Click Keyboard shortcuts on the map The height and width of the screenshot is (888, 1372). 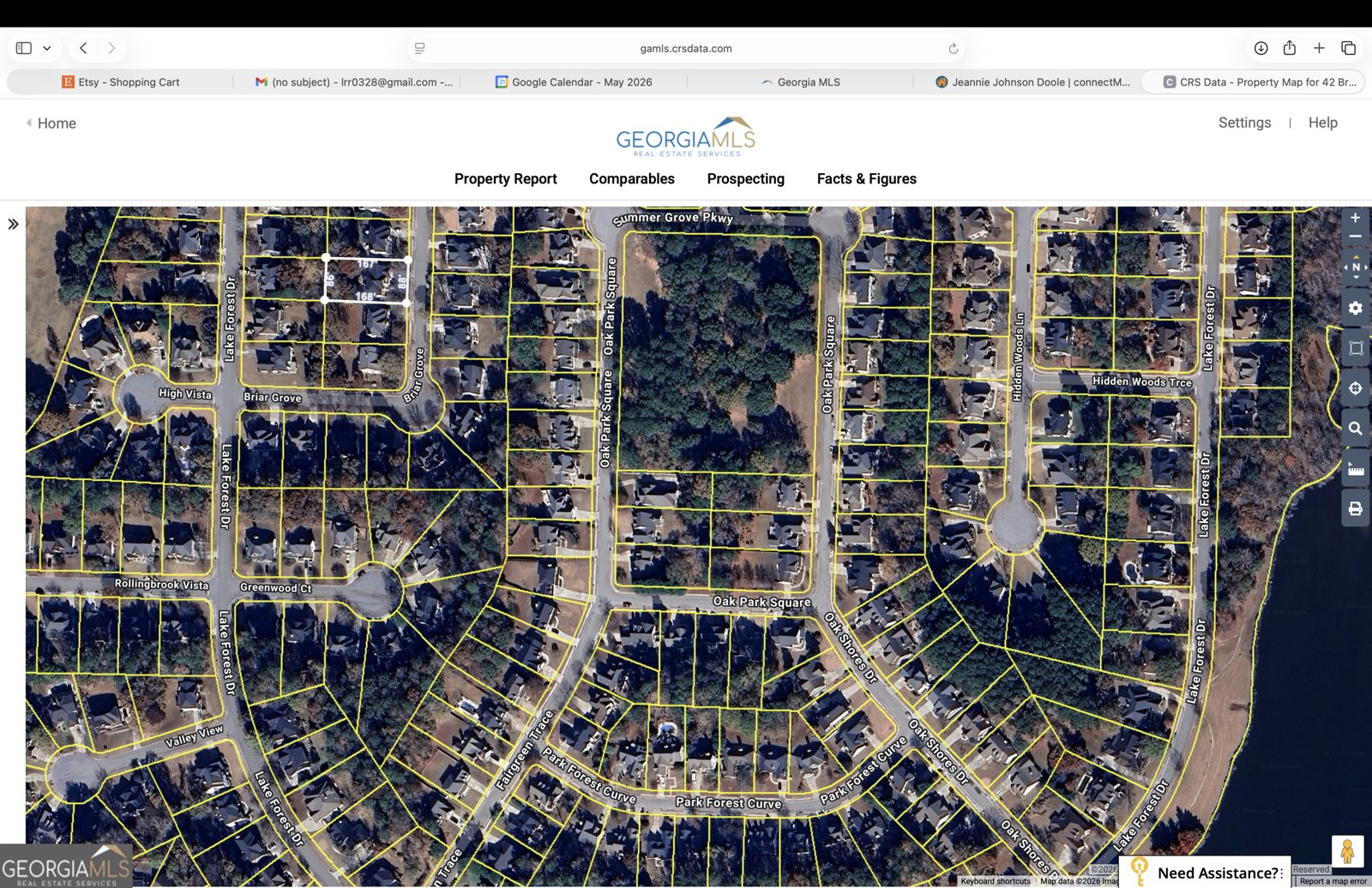(995, 881)
